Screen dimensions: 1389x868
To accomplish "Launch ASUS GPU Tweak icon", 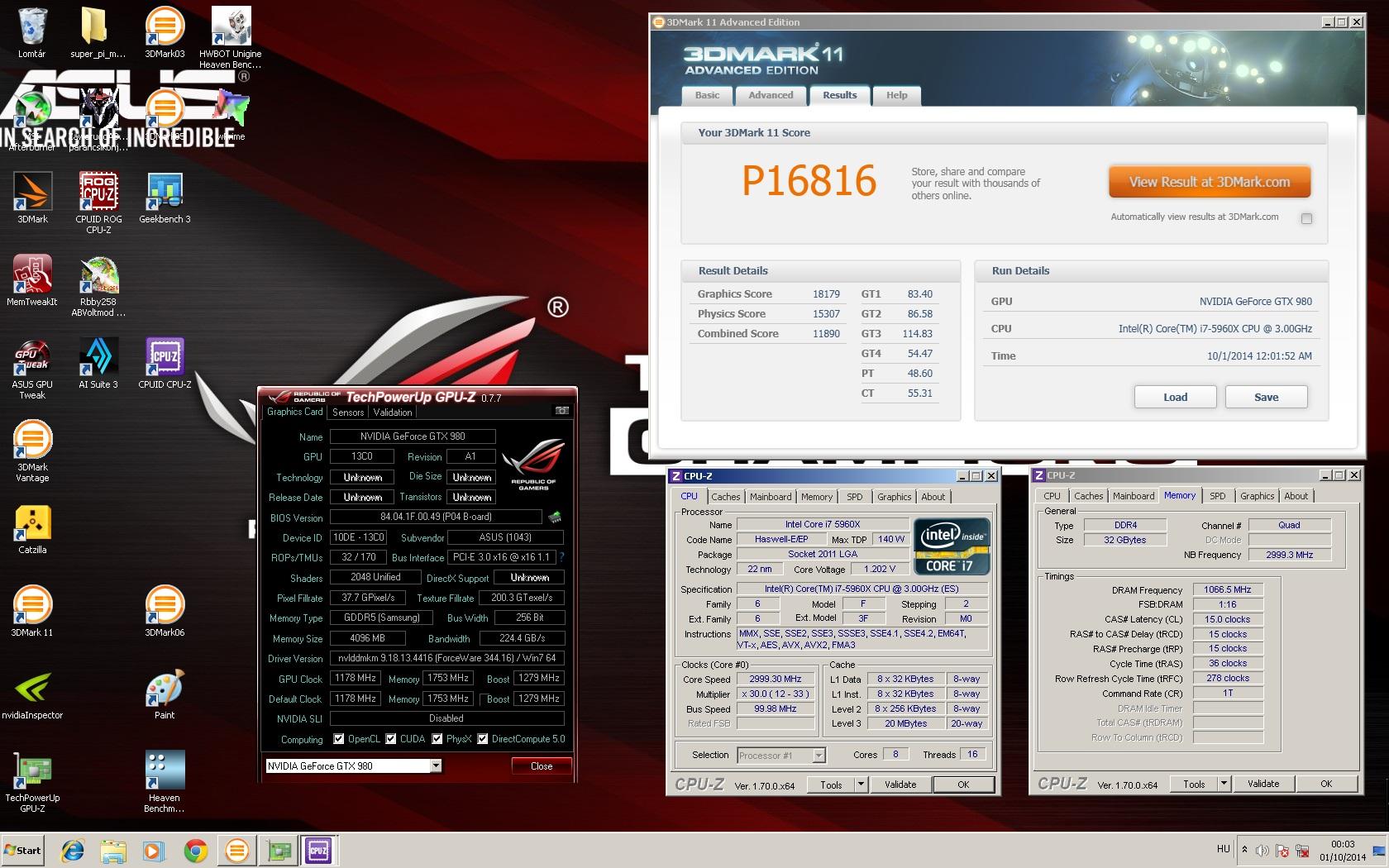I will click(x=32, y=369).
